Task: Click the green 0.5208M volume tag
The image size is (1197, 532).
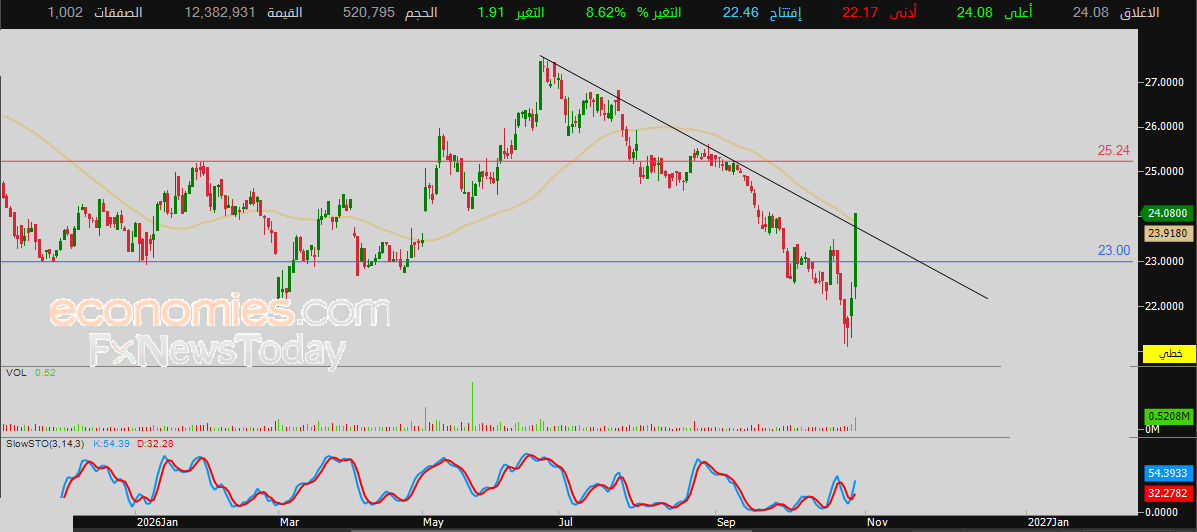Action: [1169, 416]
